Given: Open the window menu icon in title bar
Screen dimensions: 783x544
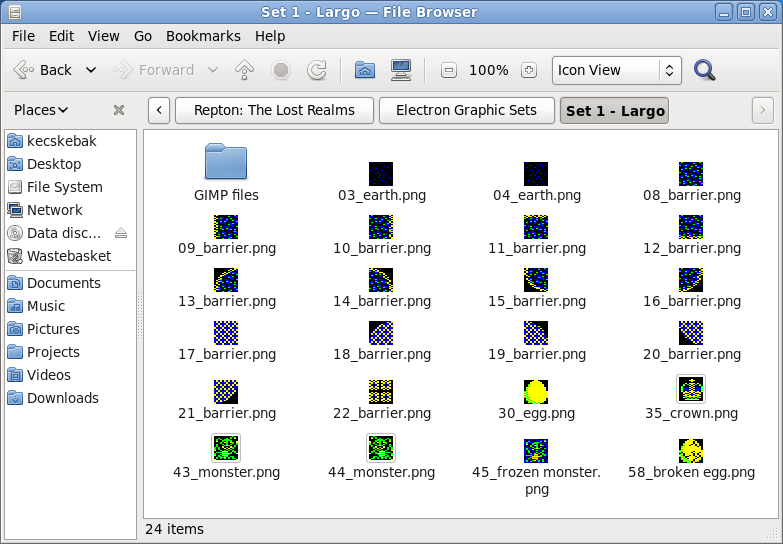Looking at the screenshot, I should point(15,11).
